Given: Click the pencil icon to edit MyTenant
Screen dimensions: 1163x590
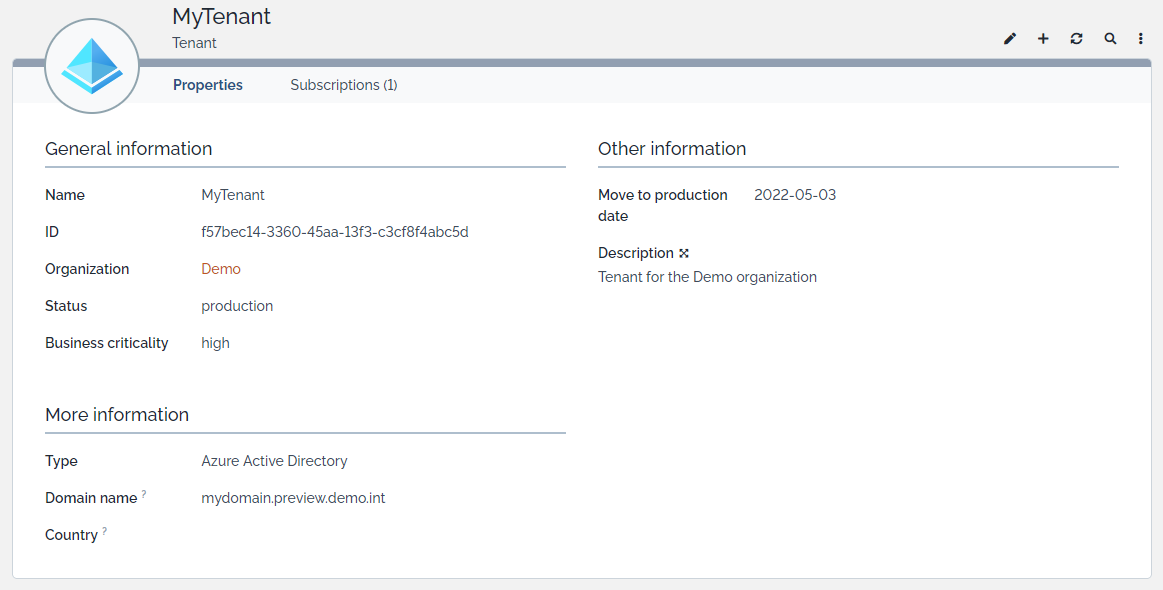Looking at the screenshot, I should [x=1010, y=39].
